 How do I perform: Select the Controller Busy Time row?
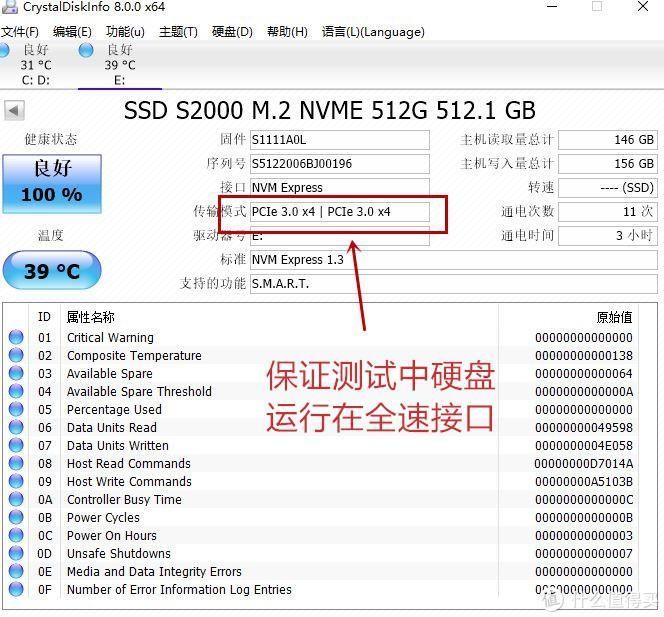click(322, 499)
